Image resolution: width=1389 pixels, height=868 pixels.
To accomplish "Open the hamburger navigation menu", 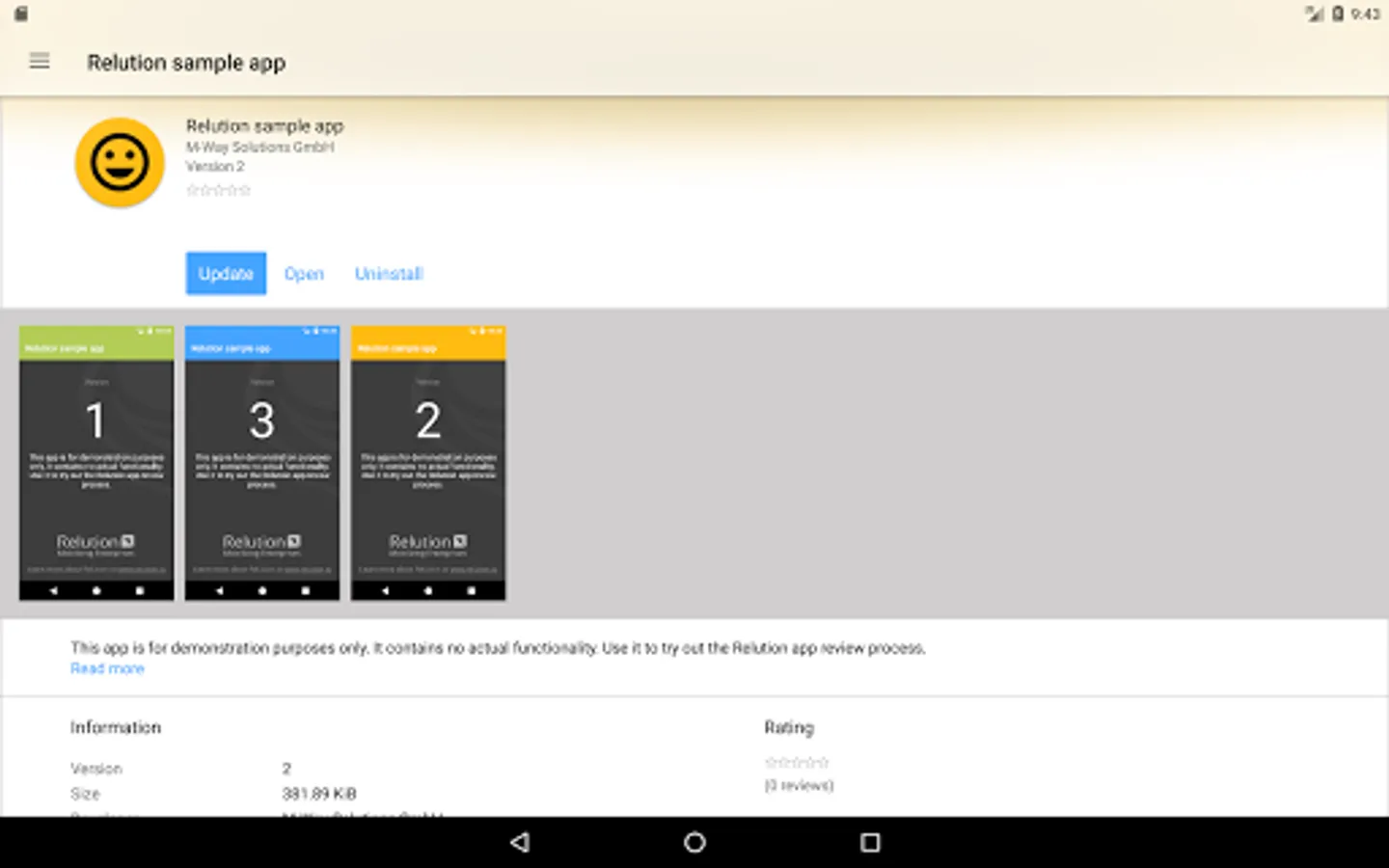I will (40, 62).
